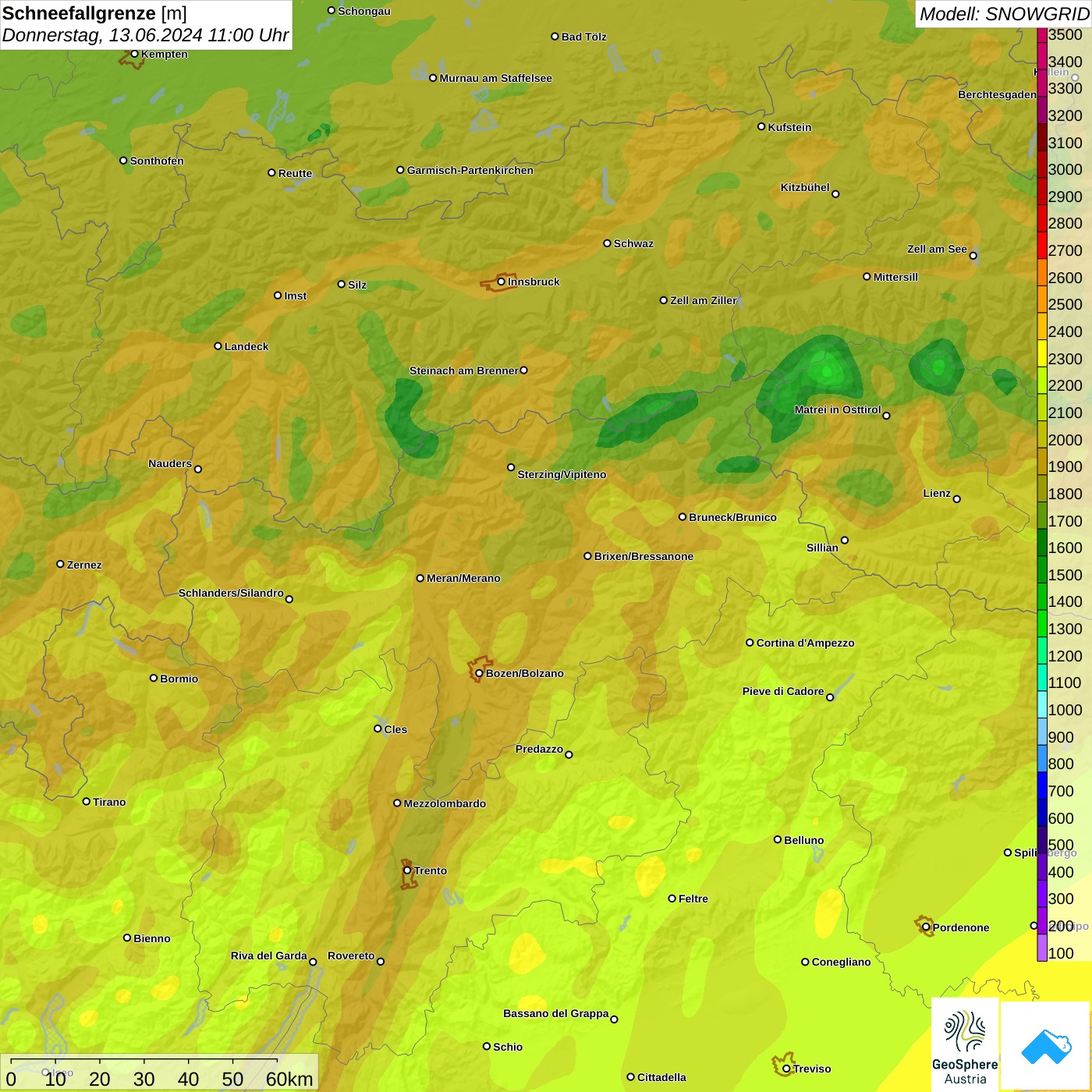Click the 'Sterzing/Vipiteno' label
1092x1092 pixels.
point(562,474)
